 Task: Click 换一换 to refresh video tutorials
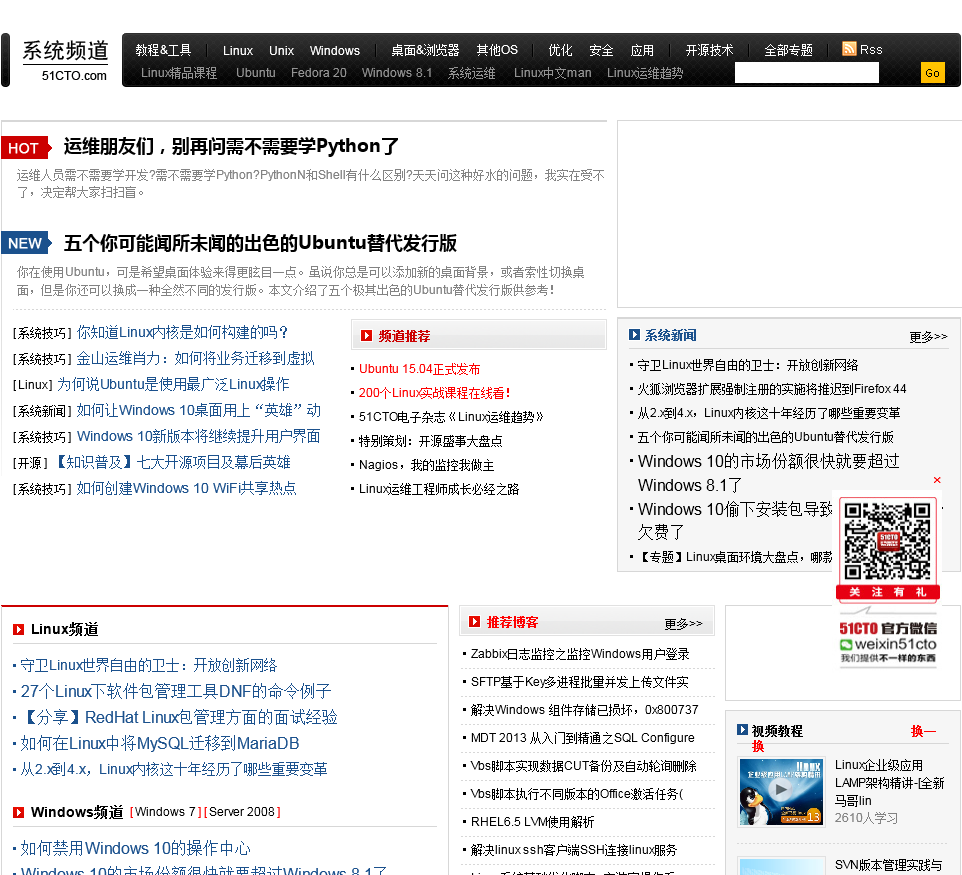click(x=923, y=731)
